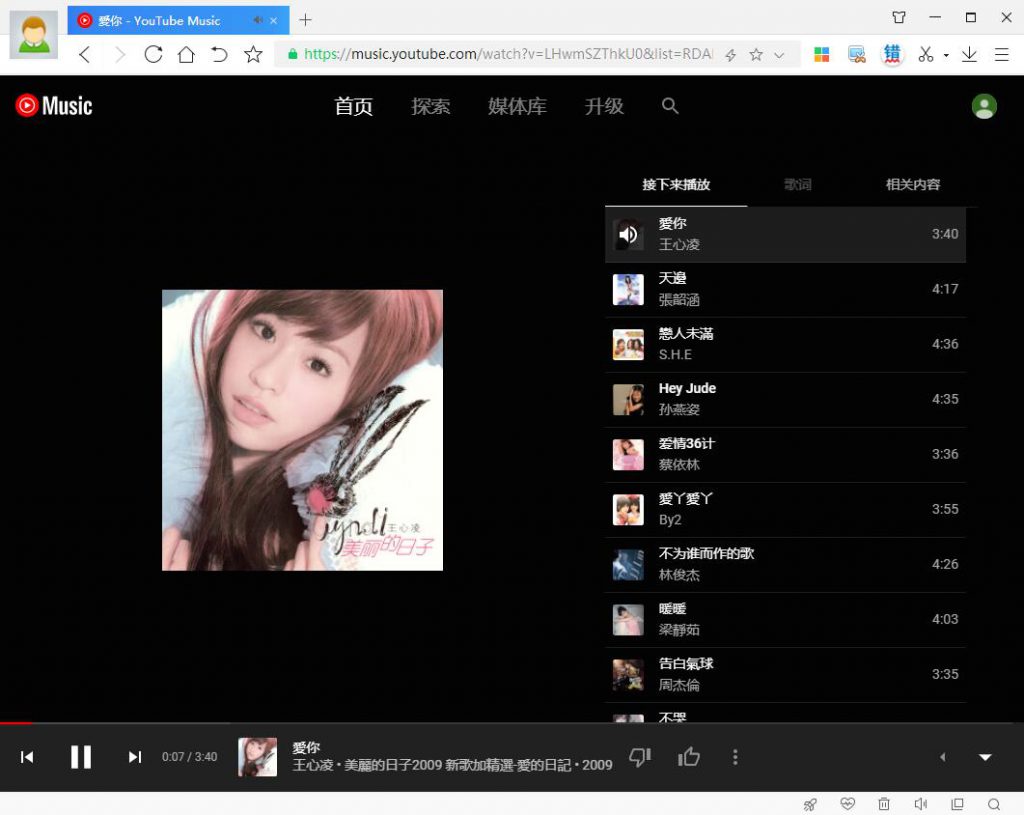Bookmark the page with toolbar star icon
This screenshot has width=1024, height=815.
click(x=253, y=54)
